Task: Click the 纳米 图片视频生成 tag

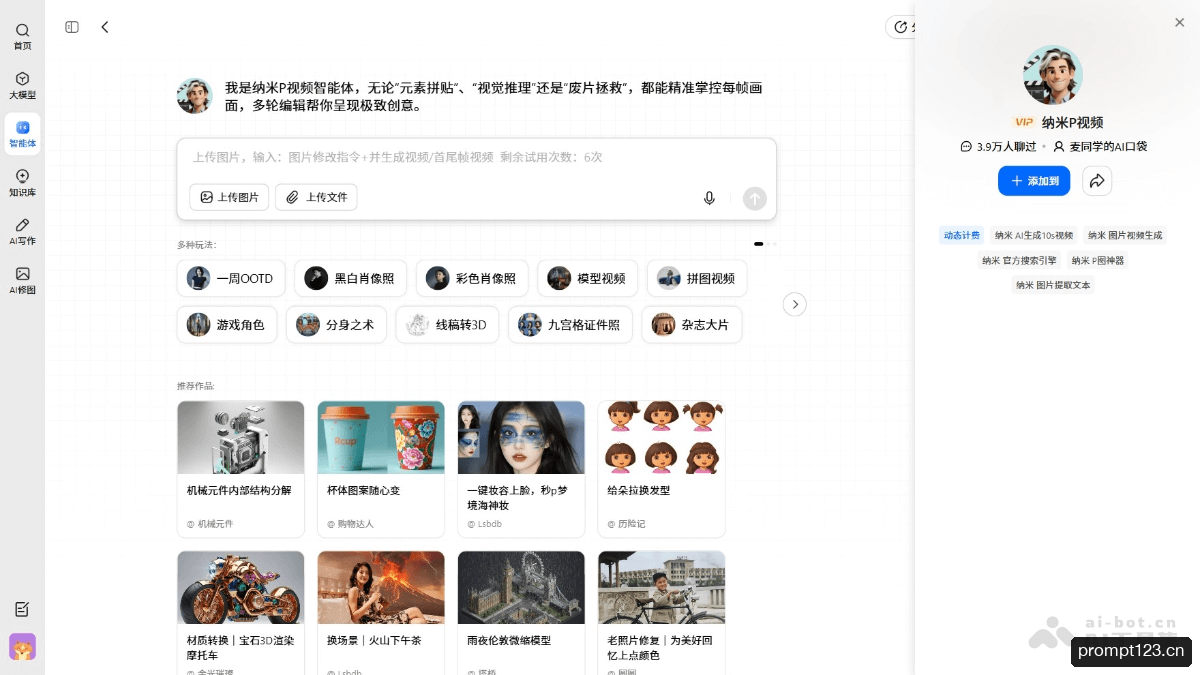Action: click(x=1125, y=235)
